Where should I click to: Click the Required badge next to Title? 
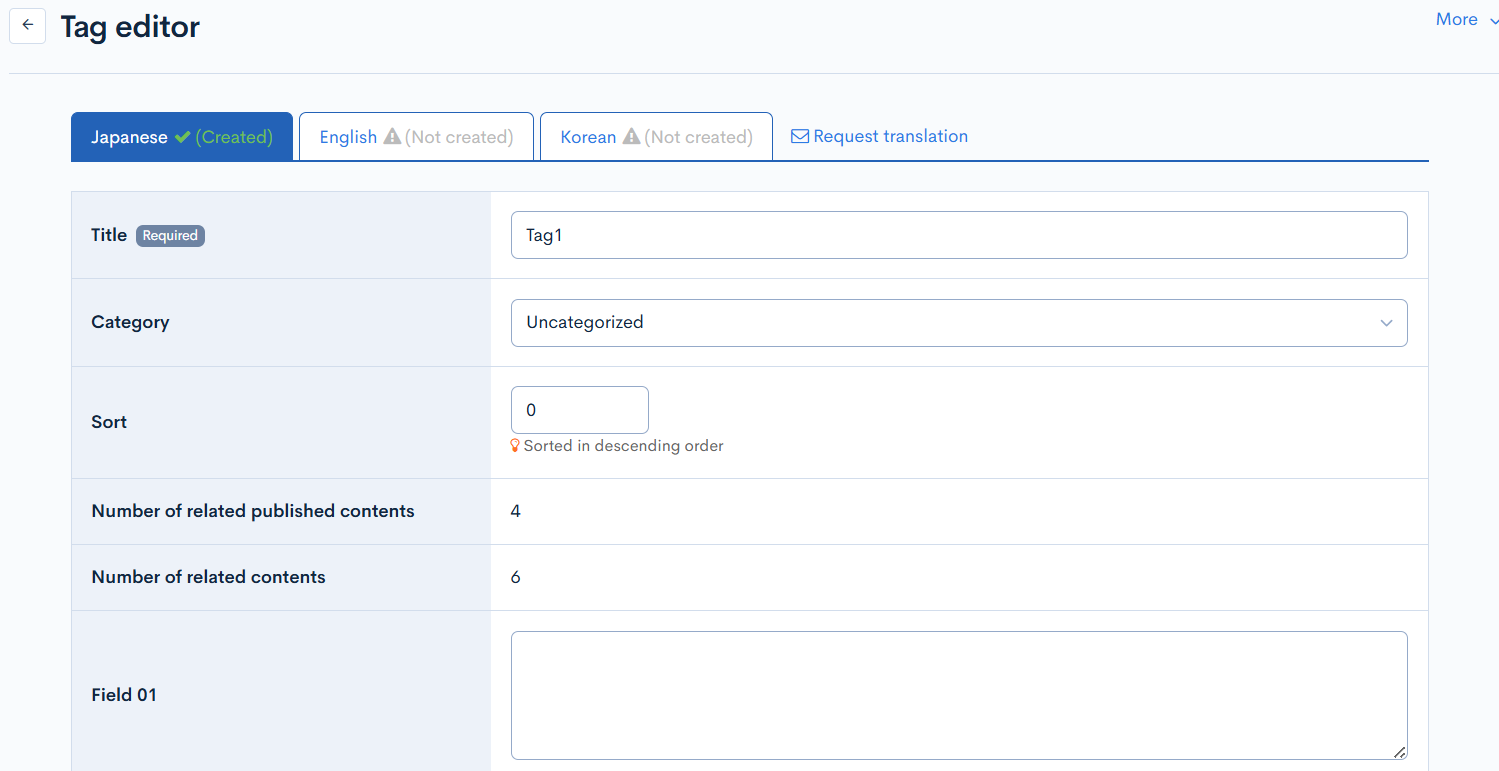[170, 236]
